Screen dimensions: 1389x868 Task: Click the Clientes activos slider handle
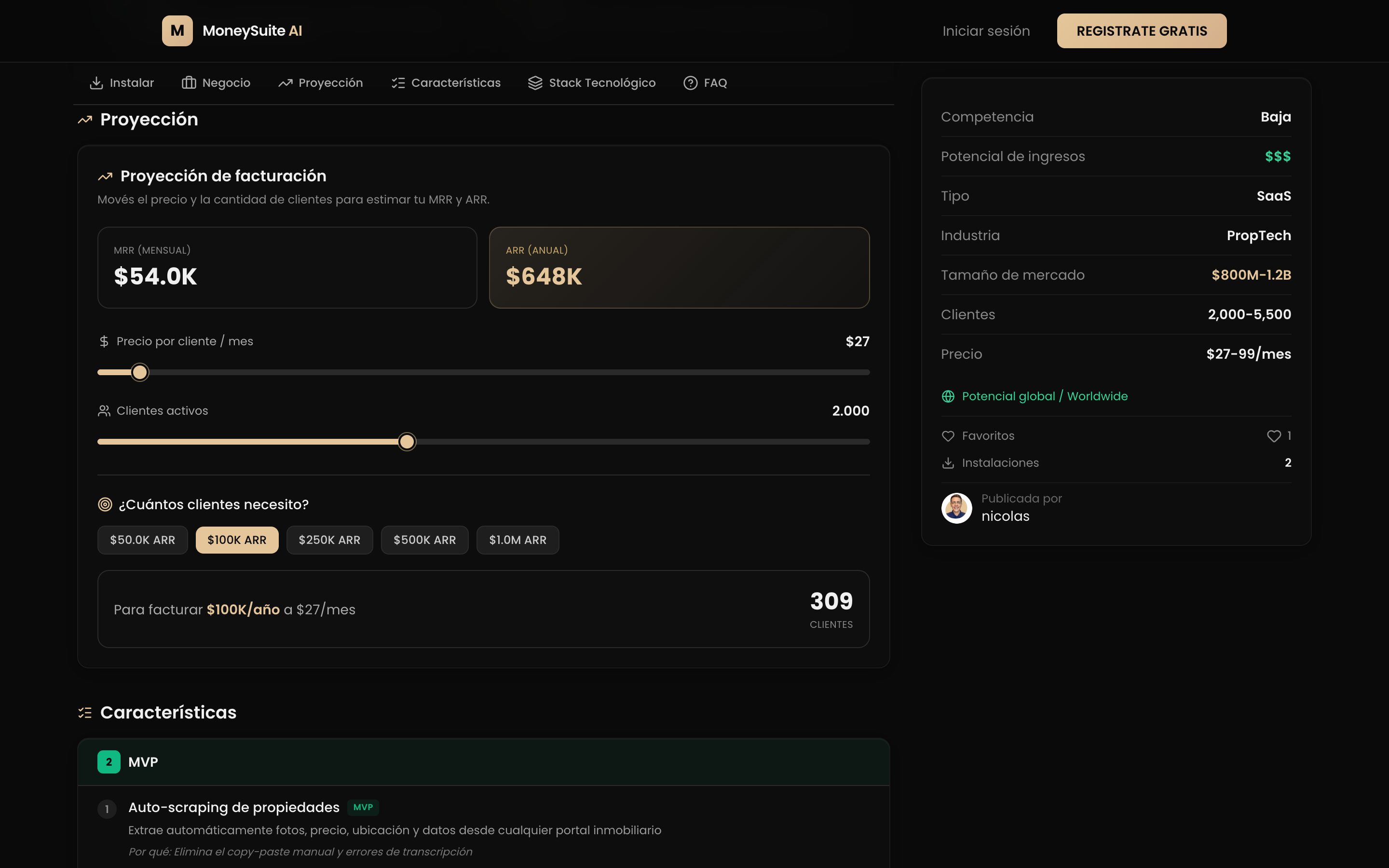pyautogui.click(x=407, y=442)
